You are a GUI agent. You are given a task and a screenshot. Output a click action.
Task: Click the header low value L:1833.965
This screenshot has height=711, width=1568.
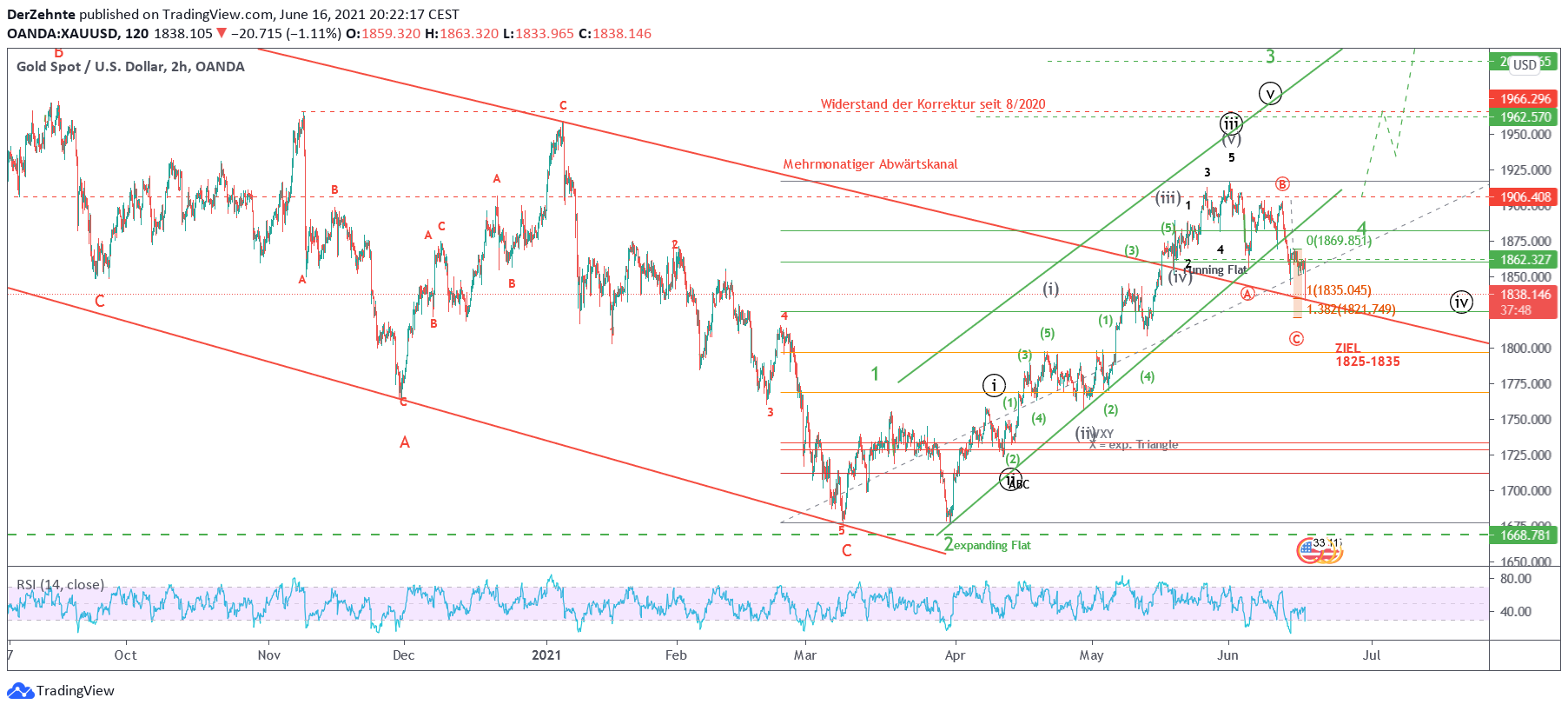click(538, 34)
